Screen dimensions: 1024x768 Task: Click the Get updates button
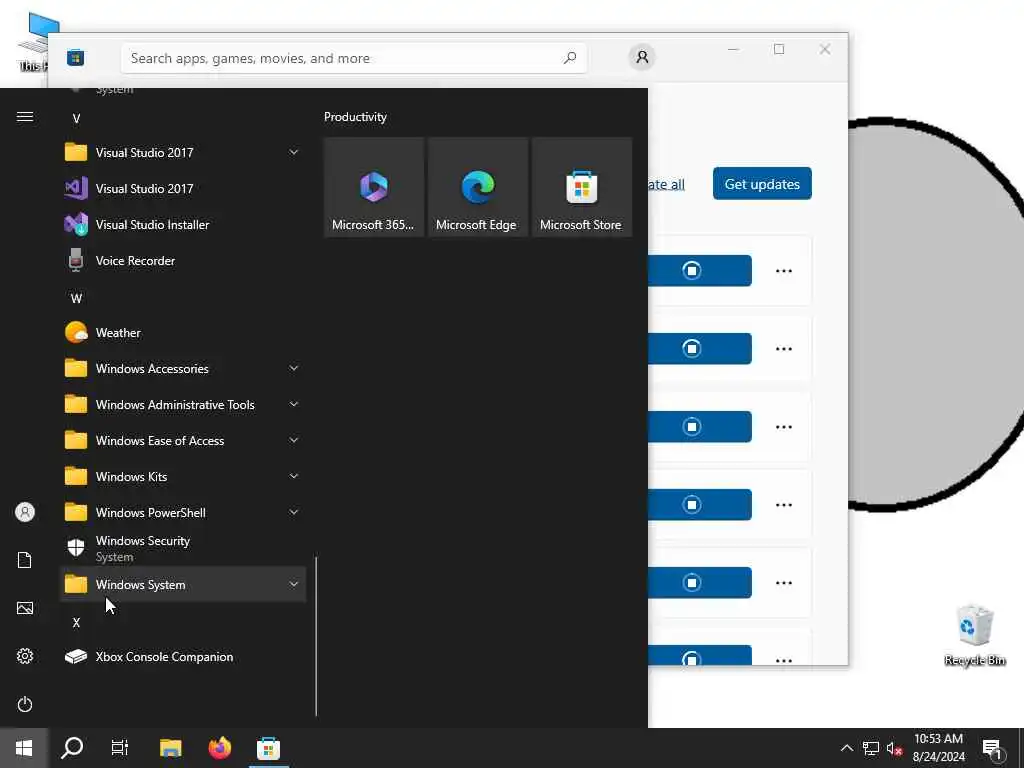click(x=762, y=184)
